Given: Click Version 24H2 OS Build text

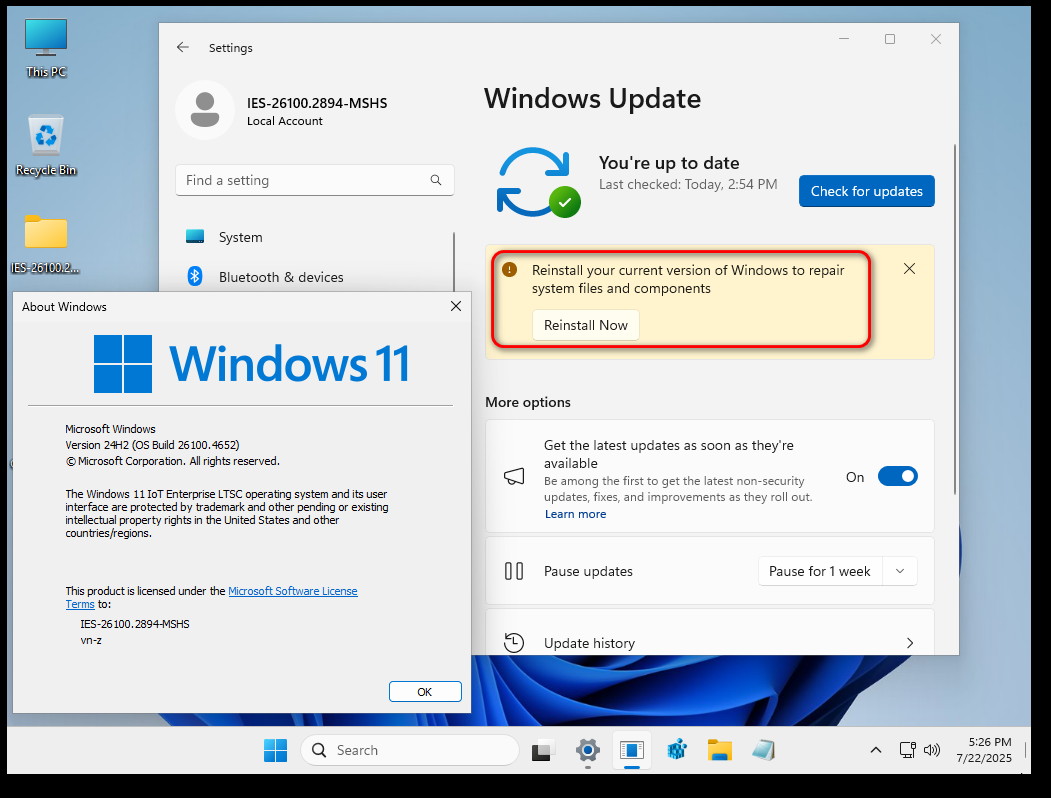Looking at the screenshot, I should click(x=152, y=445).
